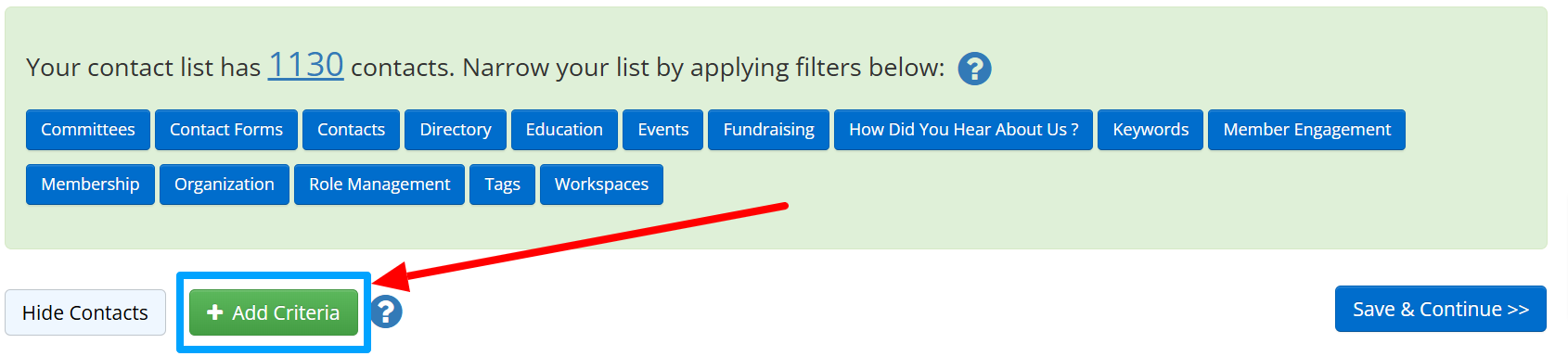Apply the Membership filter
Viewport: 1568px width, 356px height.
90,184
